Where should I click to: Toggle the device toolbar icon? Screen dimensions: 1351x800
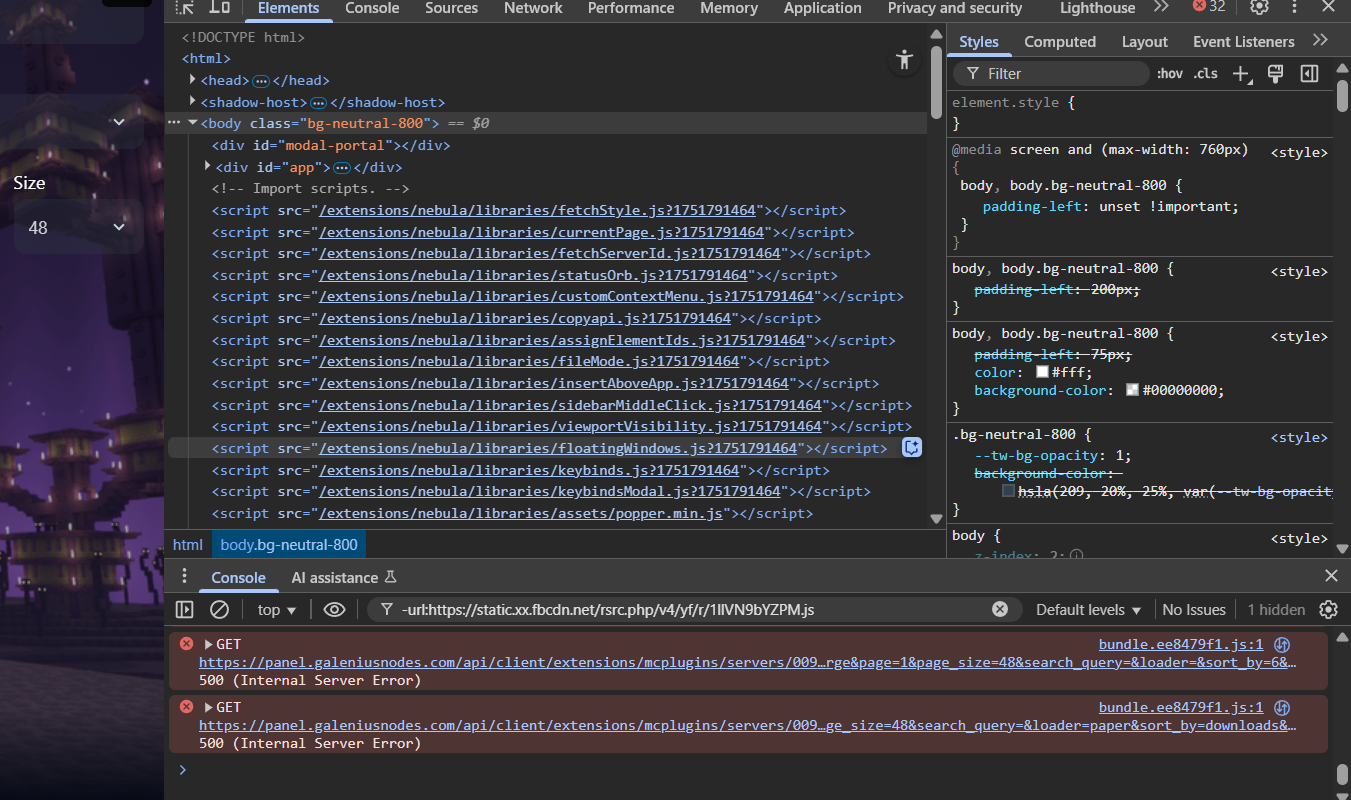pyautogui.click(x=219, y=7)
